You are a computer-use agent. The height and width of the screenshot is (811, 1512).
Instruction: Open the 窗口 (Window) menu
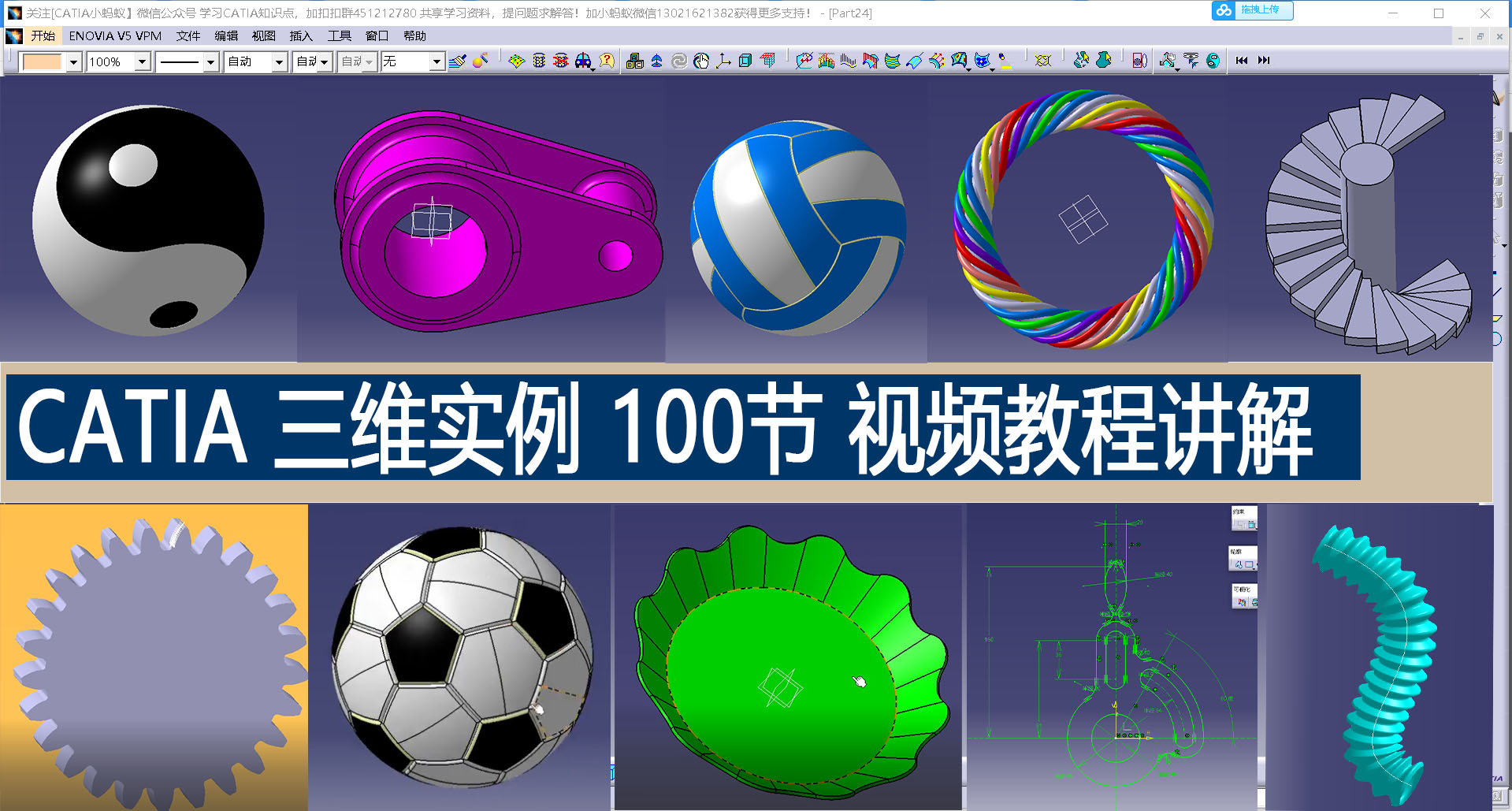click(x=377, y=36)
